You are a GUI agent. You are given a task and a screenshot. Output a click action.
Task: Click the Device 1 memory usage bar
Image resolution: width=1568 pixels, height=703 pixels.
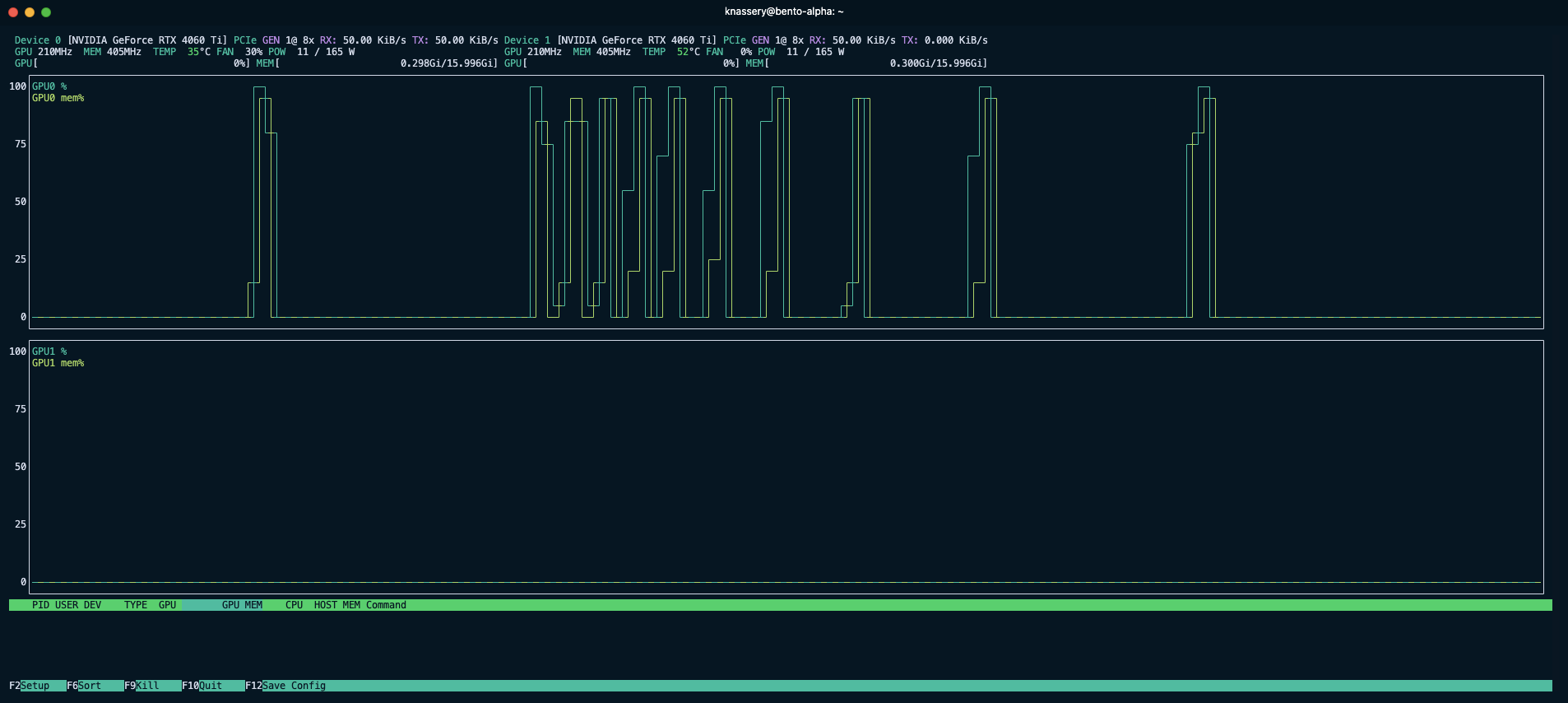(x=877, y=63)
